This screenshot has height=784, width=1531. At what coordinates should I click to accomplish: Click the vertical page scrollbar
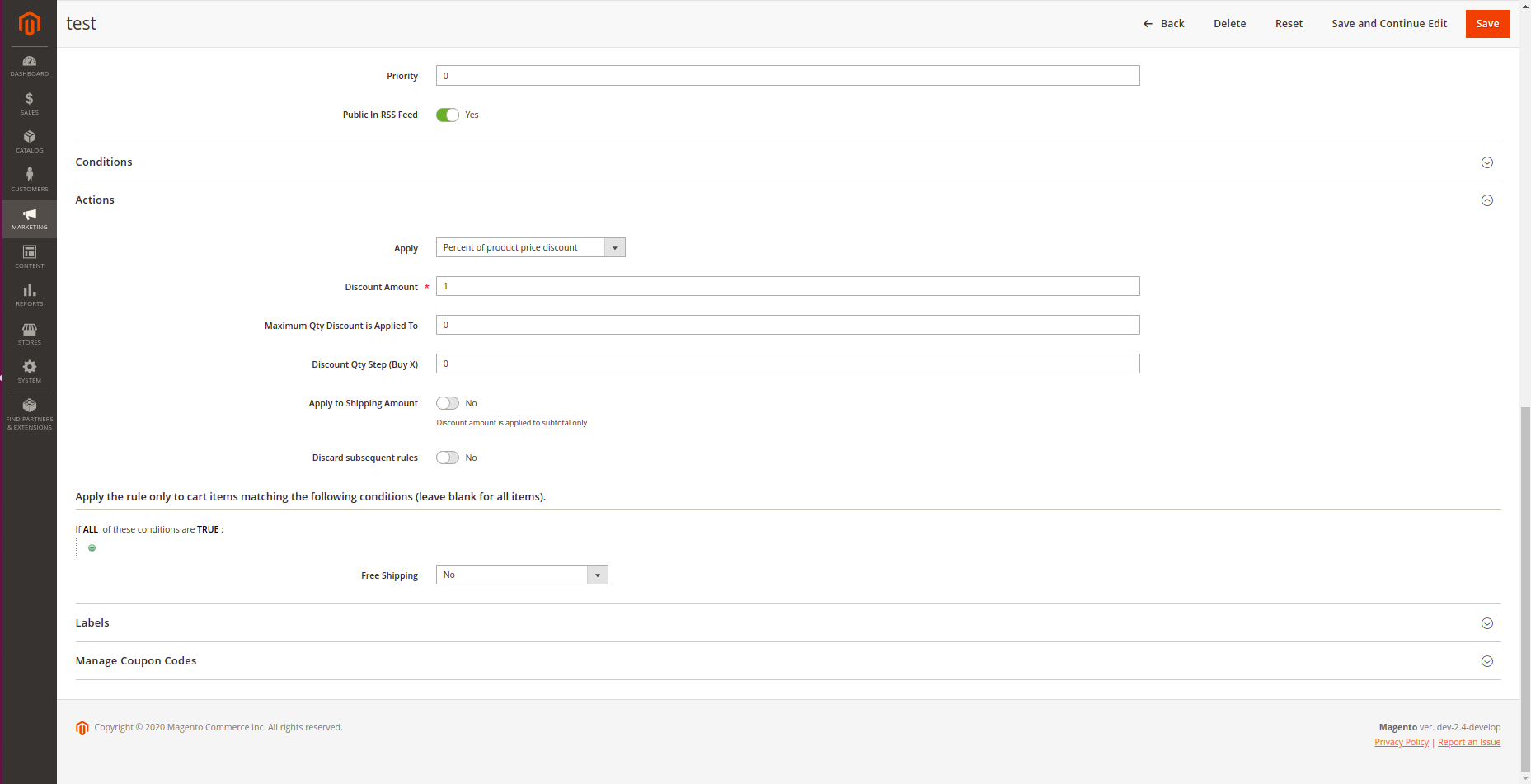[x=1525, y=589]
